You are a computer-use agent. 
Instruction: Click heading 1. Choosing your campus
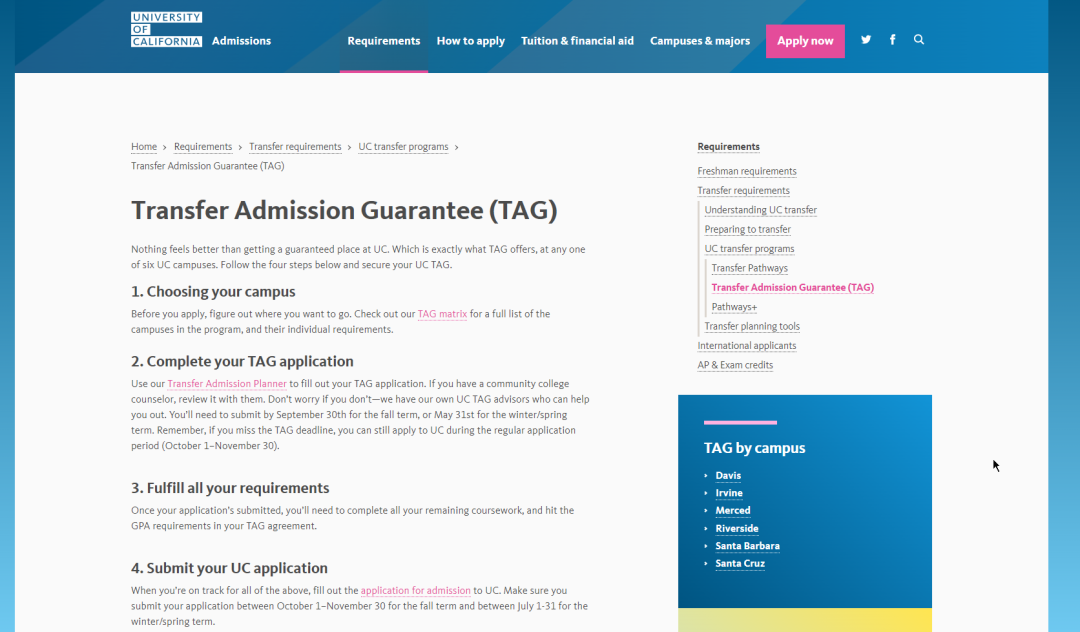click(x=213, y=292)
